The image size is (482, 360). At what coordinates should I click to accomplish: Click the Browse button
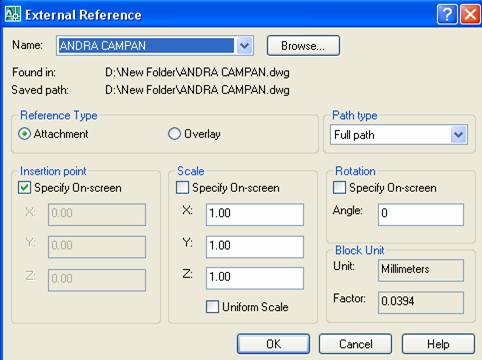(303, 46)
